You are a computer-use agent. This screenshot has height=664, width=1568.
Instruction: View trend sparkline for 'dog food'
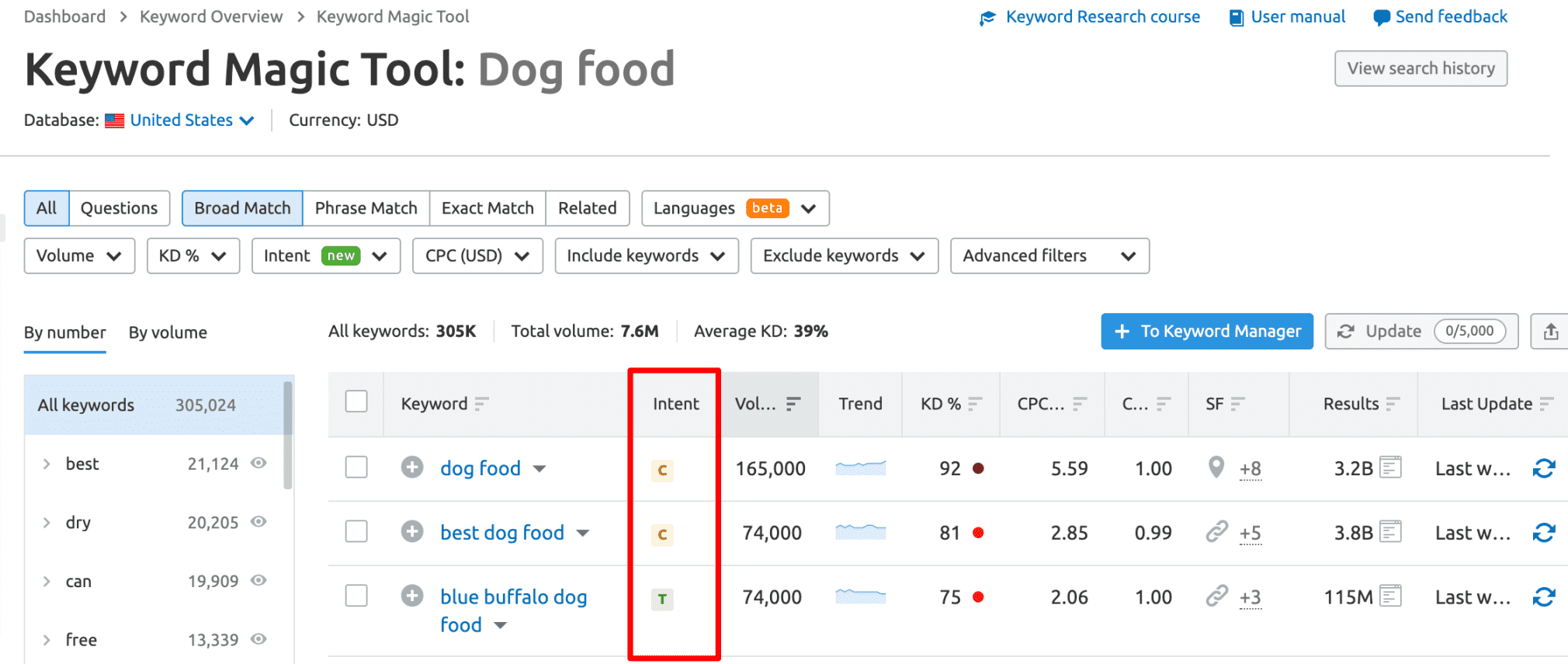(x=861, y=468)
